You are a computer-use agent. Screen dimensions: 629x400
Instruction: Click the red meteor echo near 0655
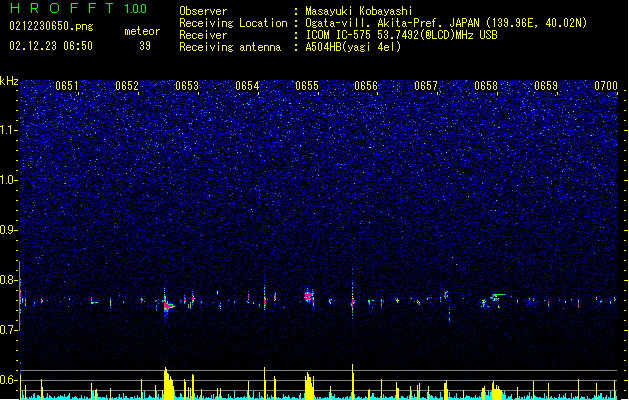308,296
